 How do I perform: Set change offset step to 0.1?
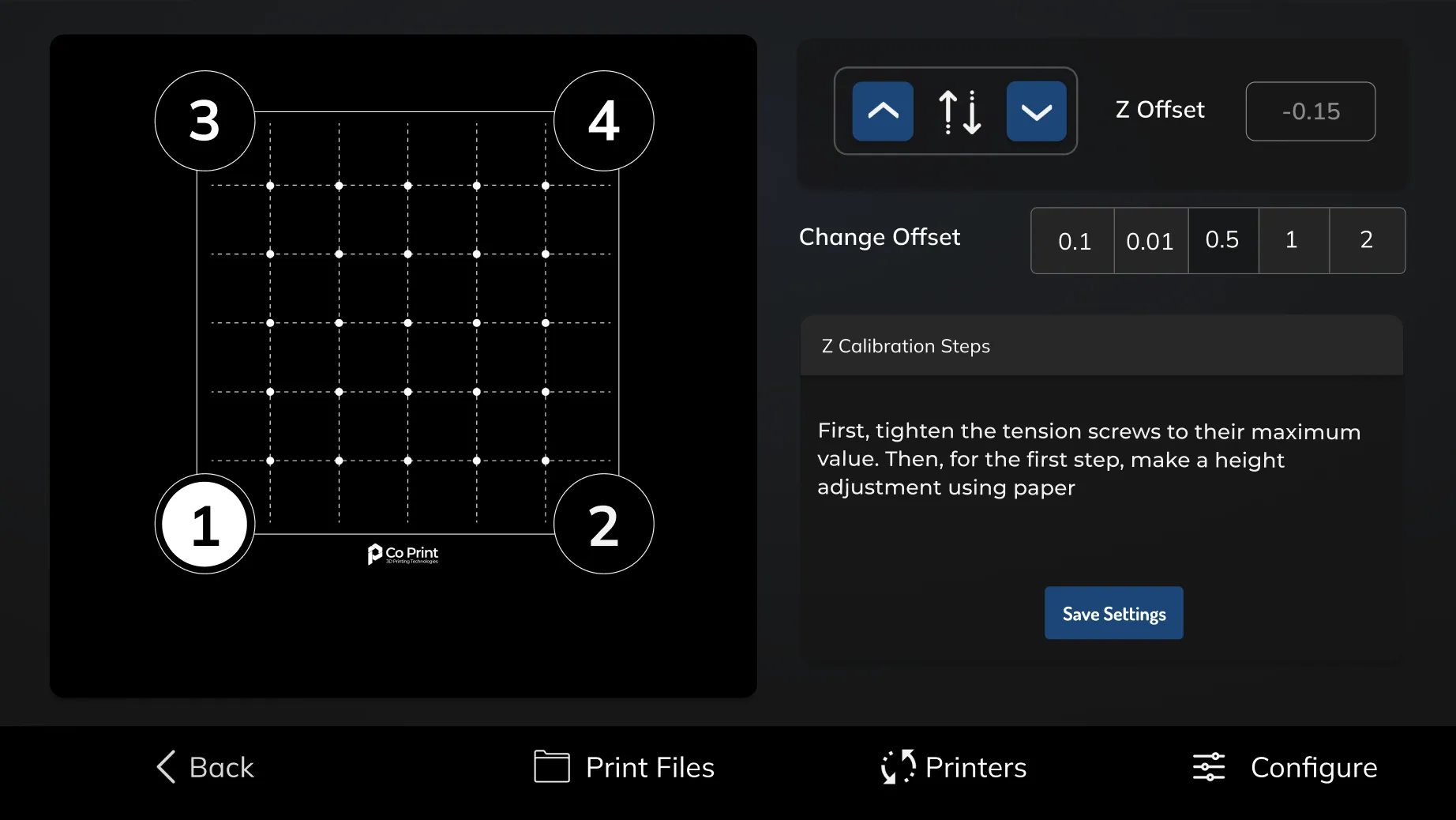(1073, 241)
